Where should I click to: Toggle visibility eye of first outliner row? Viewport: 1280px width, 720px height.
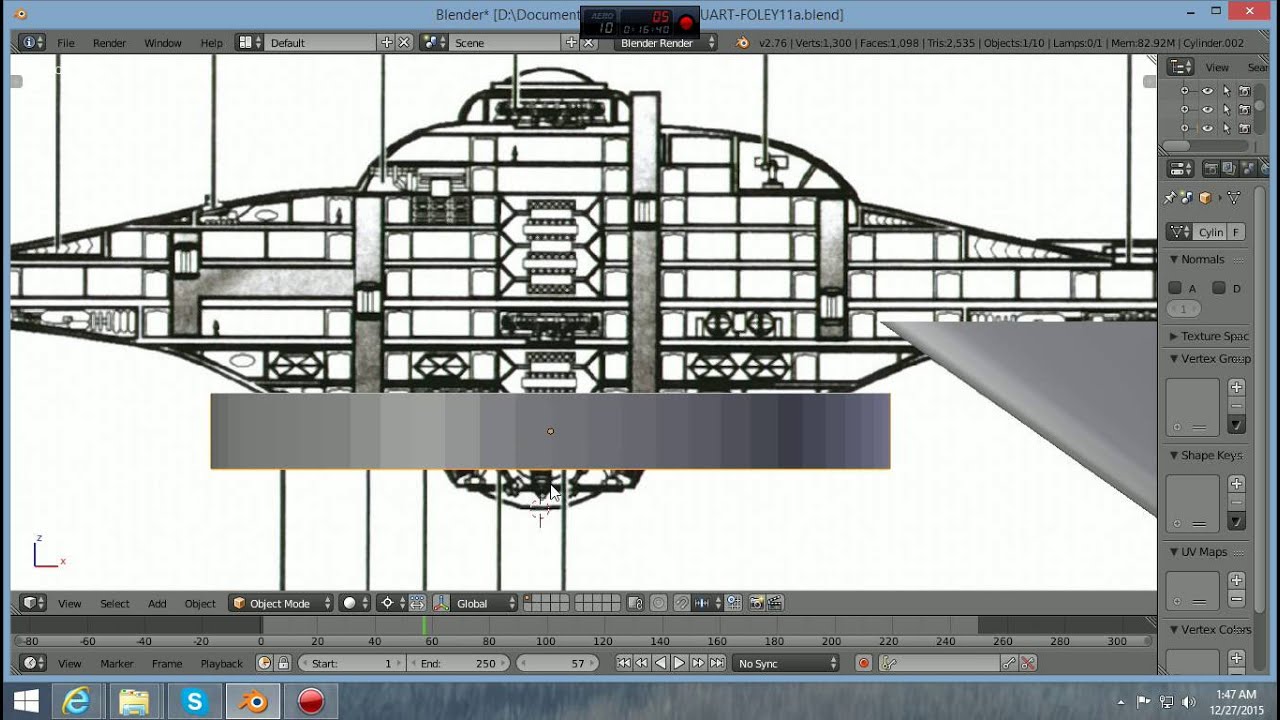pos(1208,90)
